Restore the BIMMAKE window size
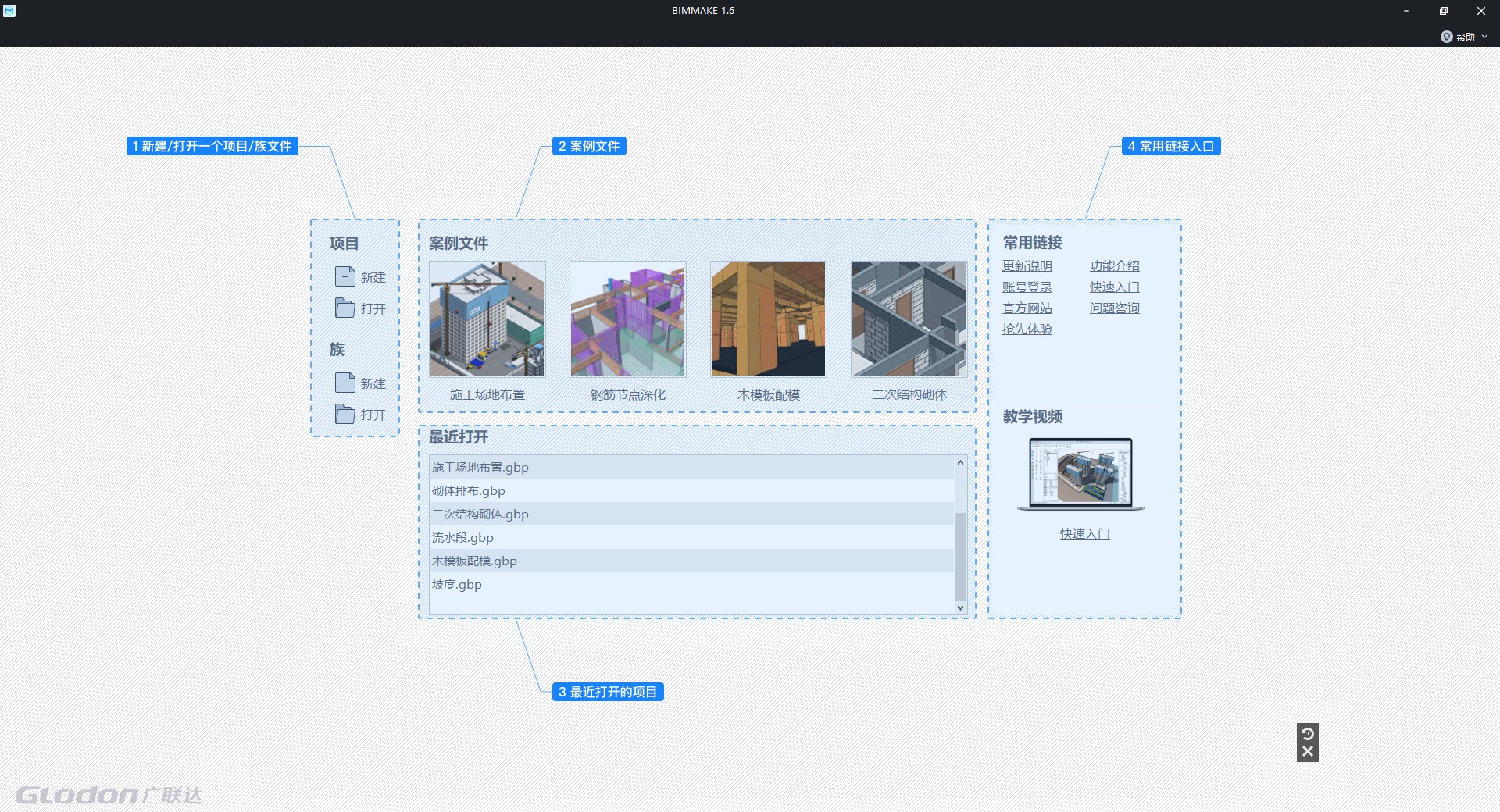 [1444, 11]
